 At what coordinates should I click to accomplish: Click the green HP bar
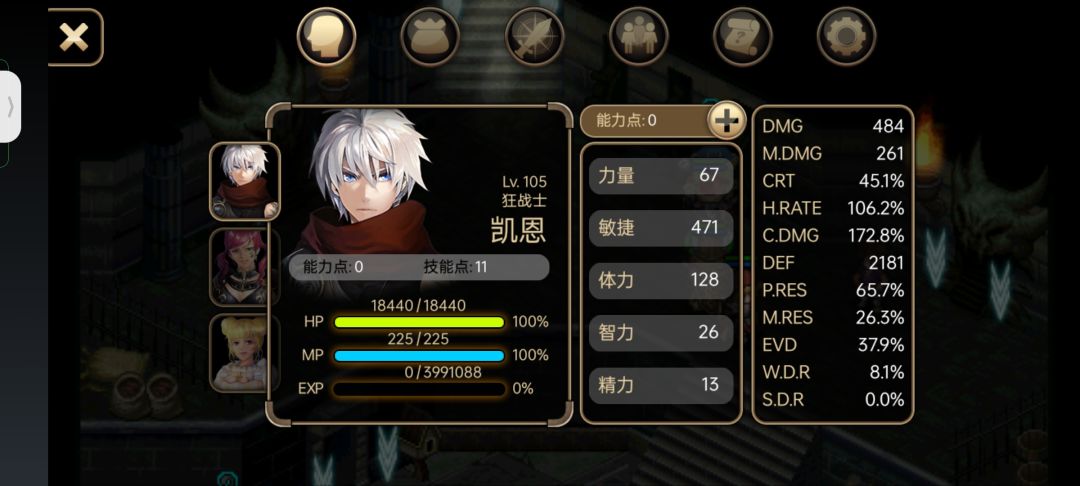click(x=419, y=322)
